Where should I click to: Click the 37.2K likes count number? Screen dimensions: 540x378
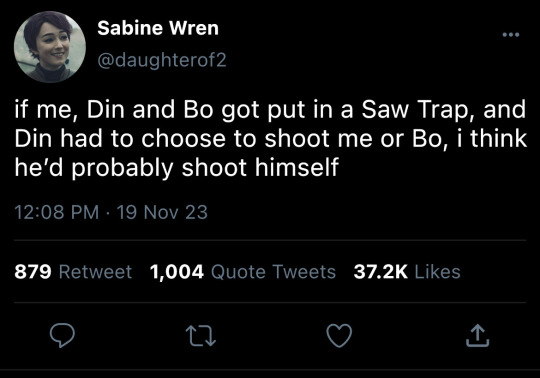pyautogui.click(x=381, y=272)
